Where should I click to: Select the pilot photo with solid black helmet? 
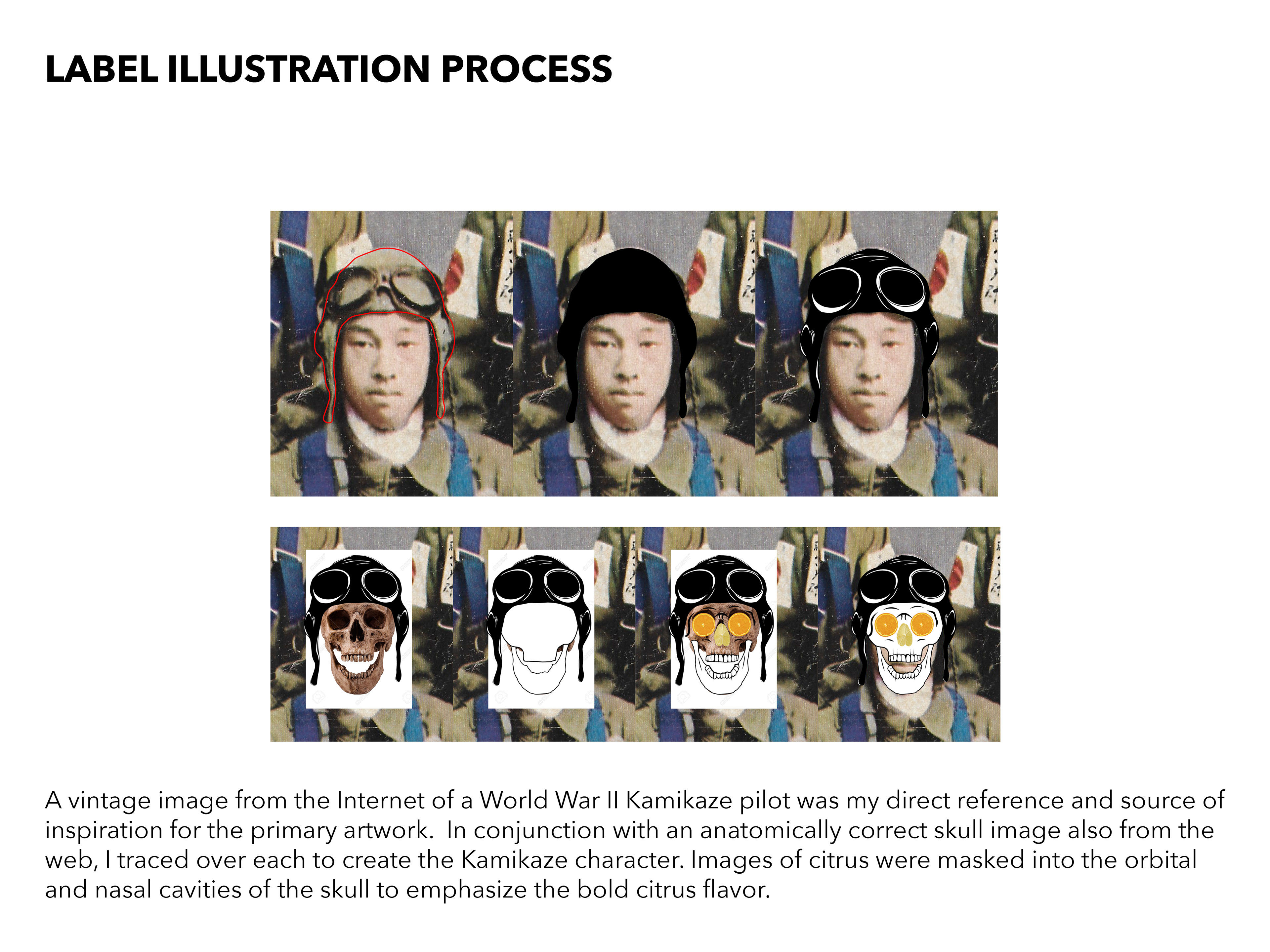(634, 353)
